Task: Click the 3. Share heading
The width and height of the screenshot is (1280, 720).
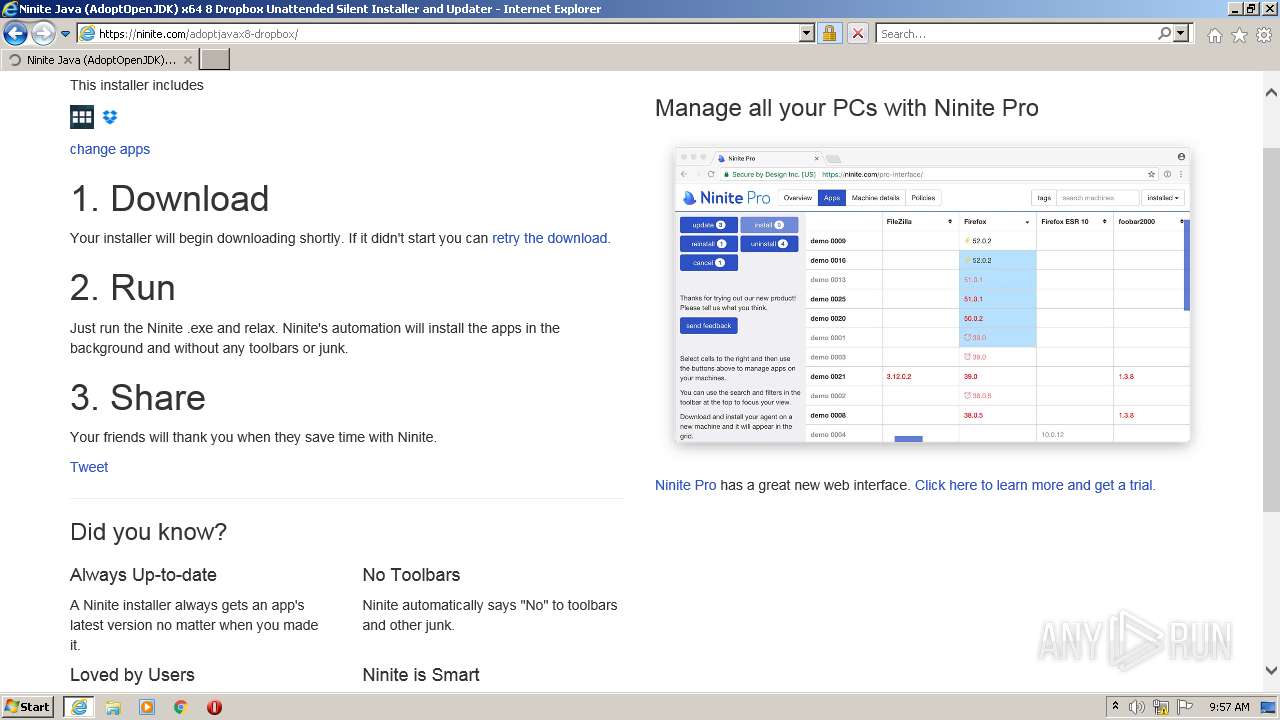Action: 138,398
